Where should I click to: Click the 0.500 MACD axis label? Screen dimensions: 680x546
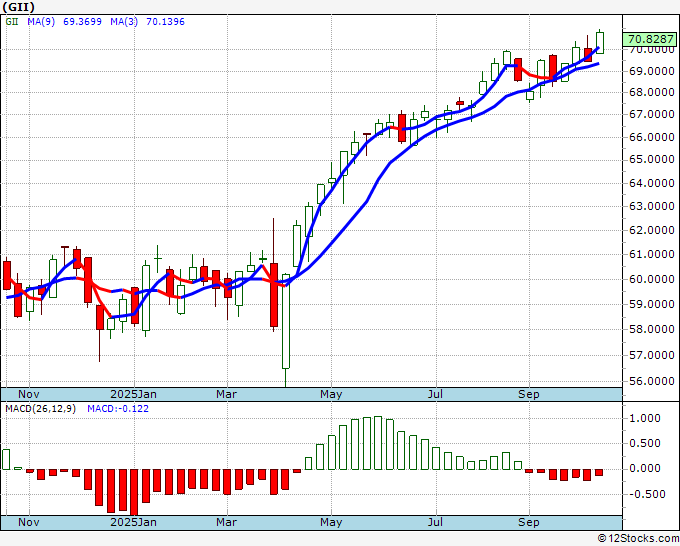[x=644, y=443]
